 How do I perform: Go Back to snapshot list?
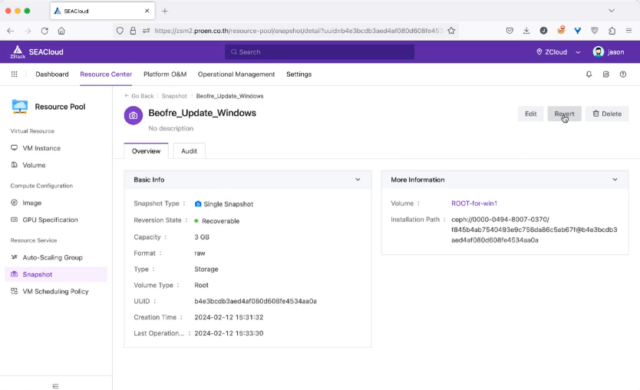click(x=139, y=96)
